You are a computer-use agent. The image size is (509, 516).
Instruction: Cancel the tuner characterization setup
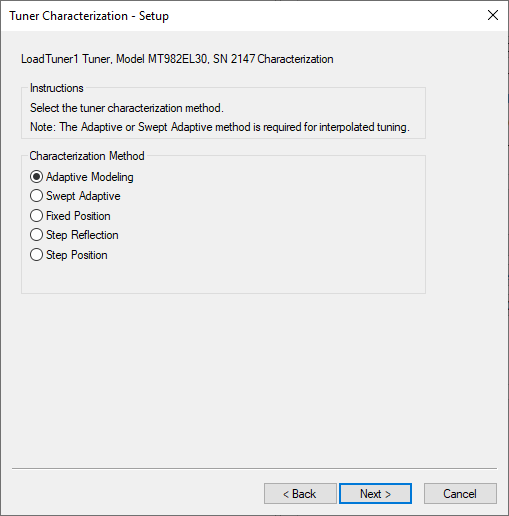[x=460, y=493]
